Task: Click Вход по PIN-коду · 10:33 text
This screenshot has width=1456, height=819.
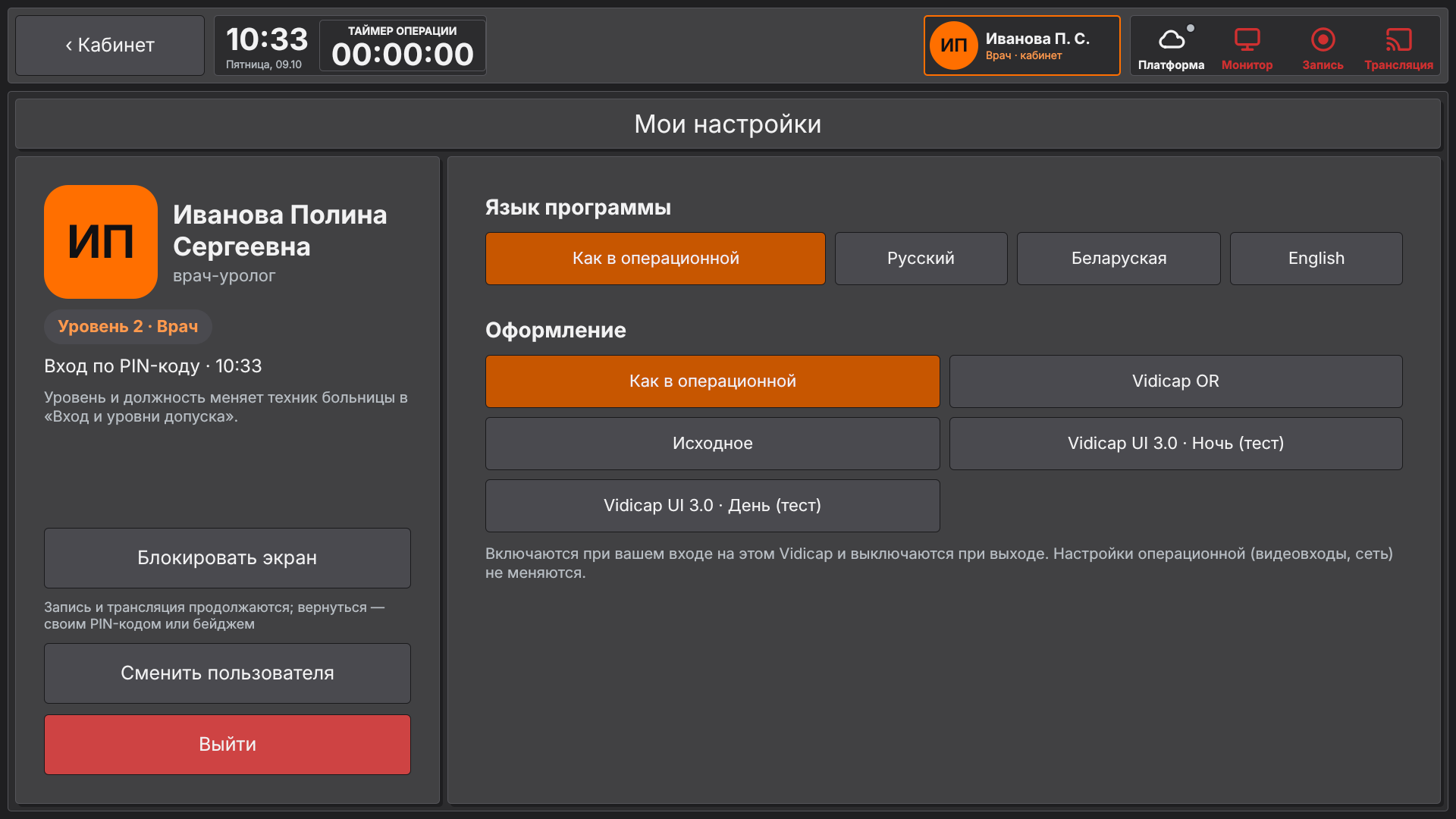Action: 152,366
